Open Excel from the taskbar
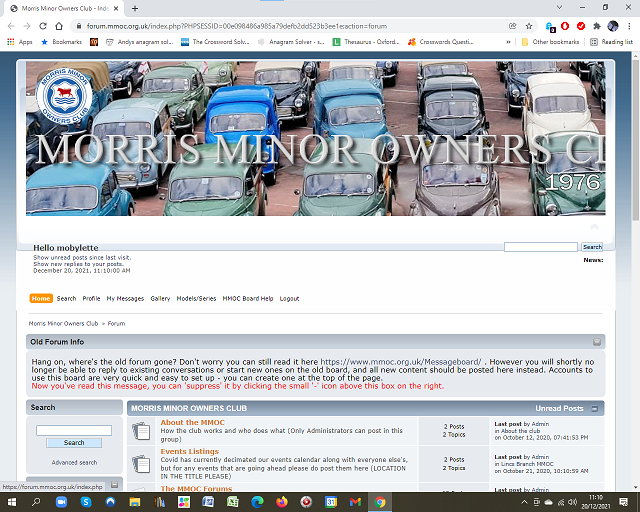Screen dimensions: 640x512 [x=233, y=502]
